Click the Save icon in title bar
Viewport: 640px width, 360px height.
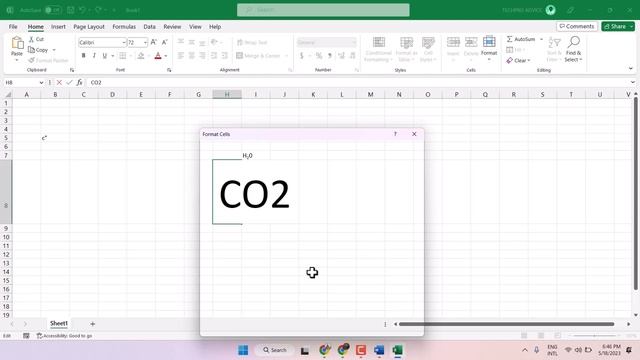click(x=70, y=10)
